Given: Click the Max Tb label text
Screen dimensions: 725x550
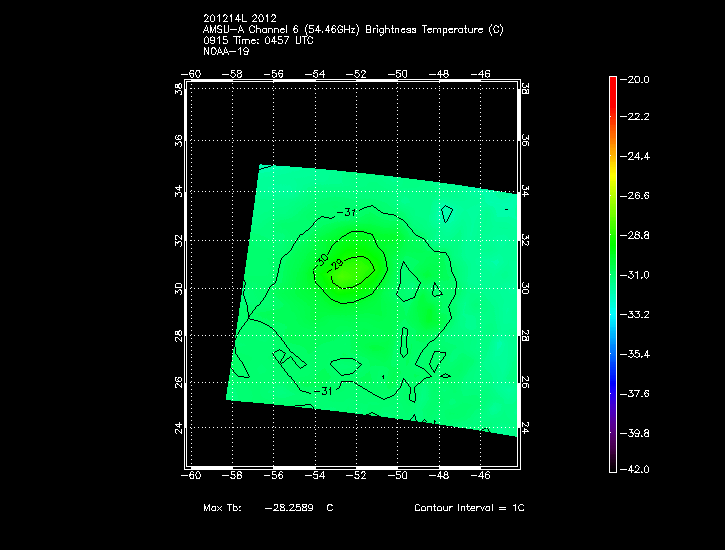Looking at the screenshot, I should pyautogui.click(x=227, y=508).
